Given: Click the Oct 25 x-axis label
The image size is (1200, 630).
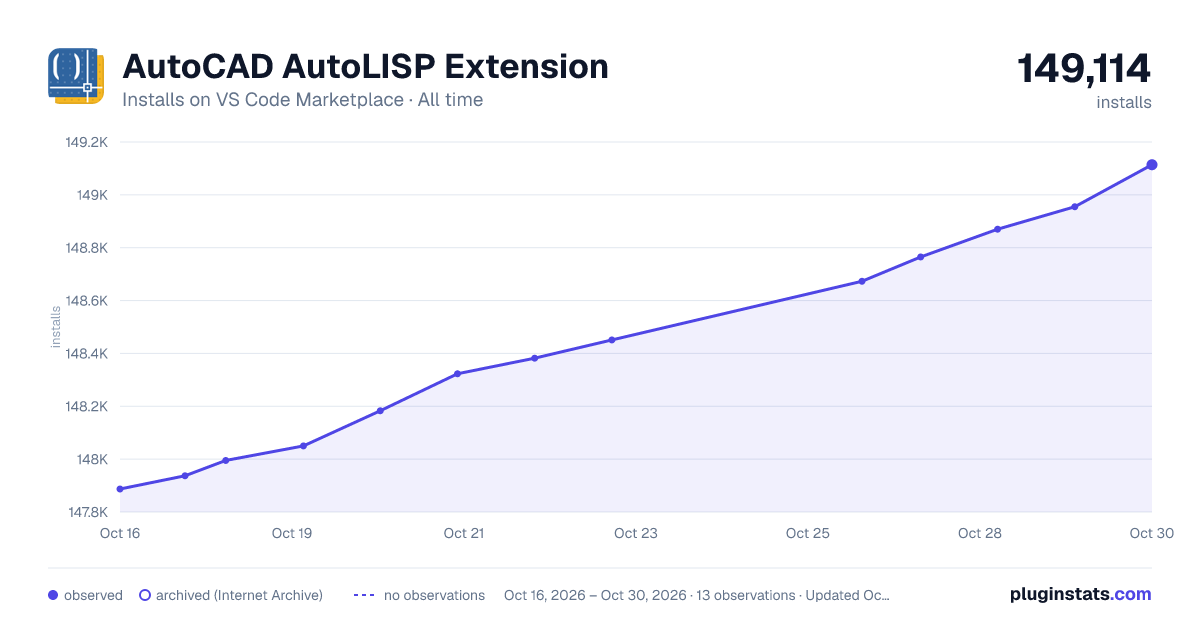Looking at the screenshot, I should (808, 533).
